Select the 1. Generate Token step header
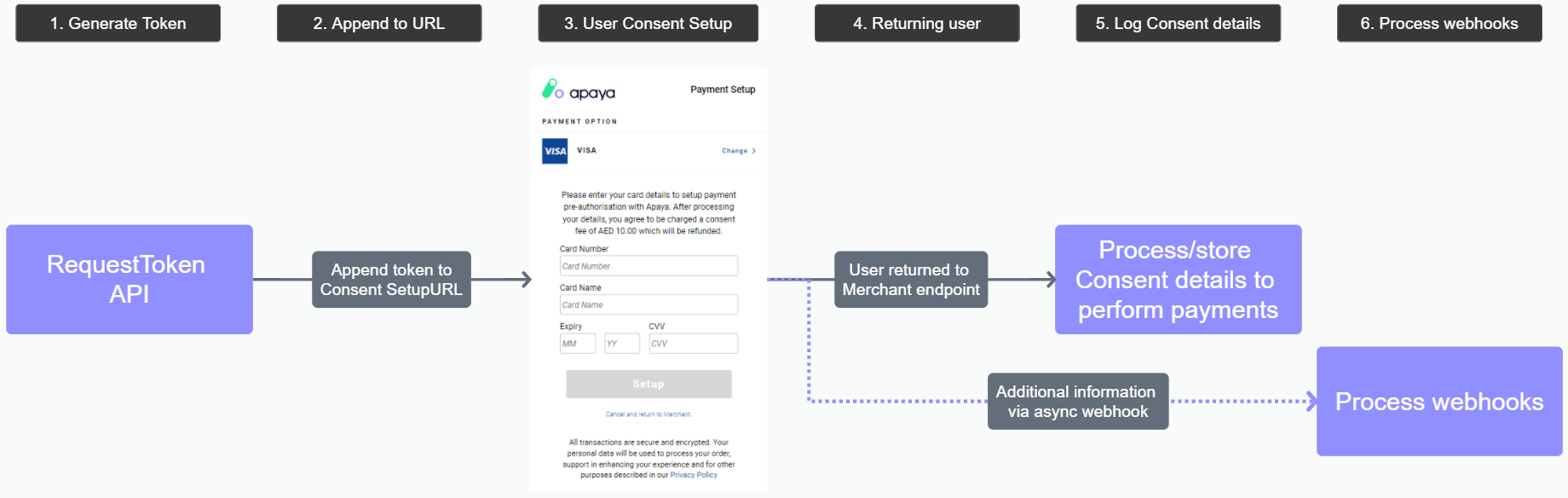The height and width of the screenshot is (498, 1568). click(x=118, y=23)
